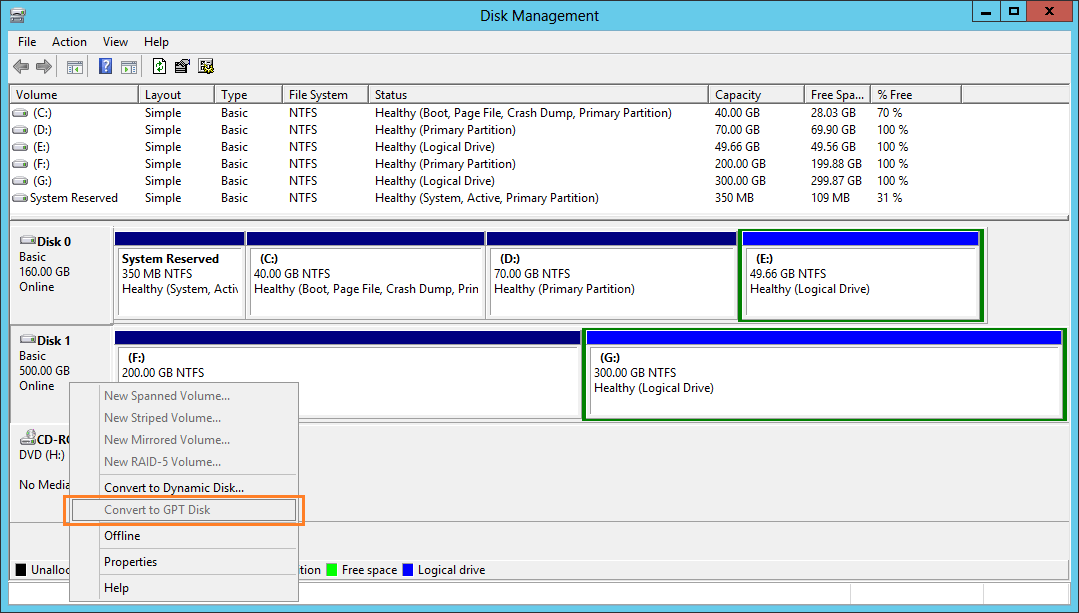Click the 31 % free cell
The height and width of the screenshot is (613, 1079).
pos(890,198)
